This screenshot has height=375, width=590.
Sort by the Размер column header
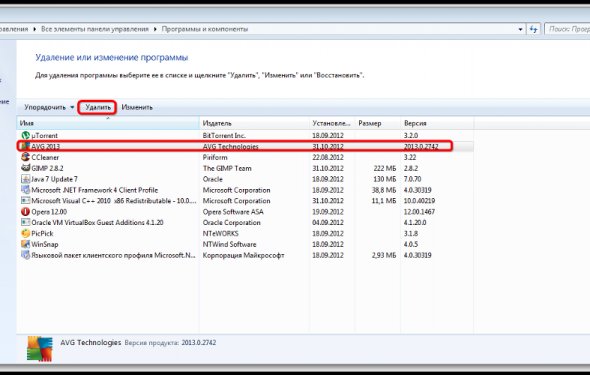pyautogui.click(x=378, y=123)
